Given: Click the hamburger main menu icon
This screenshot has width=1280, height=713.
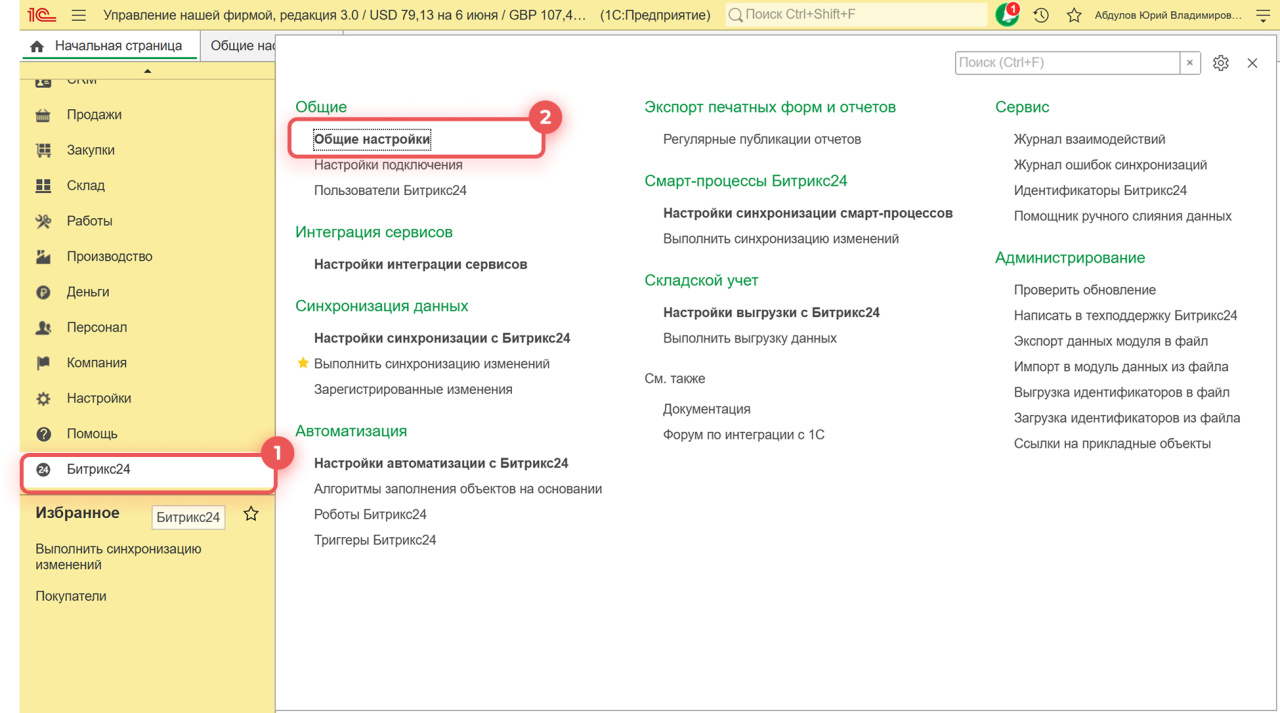Looking at the screenshot, I should tap(78, 15).
